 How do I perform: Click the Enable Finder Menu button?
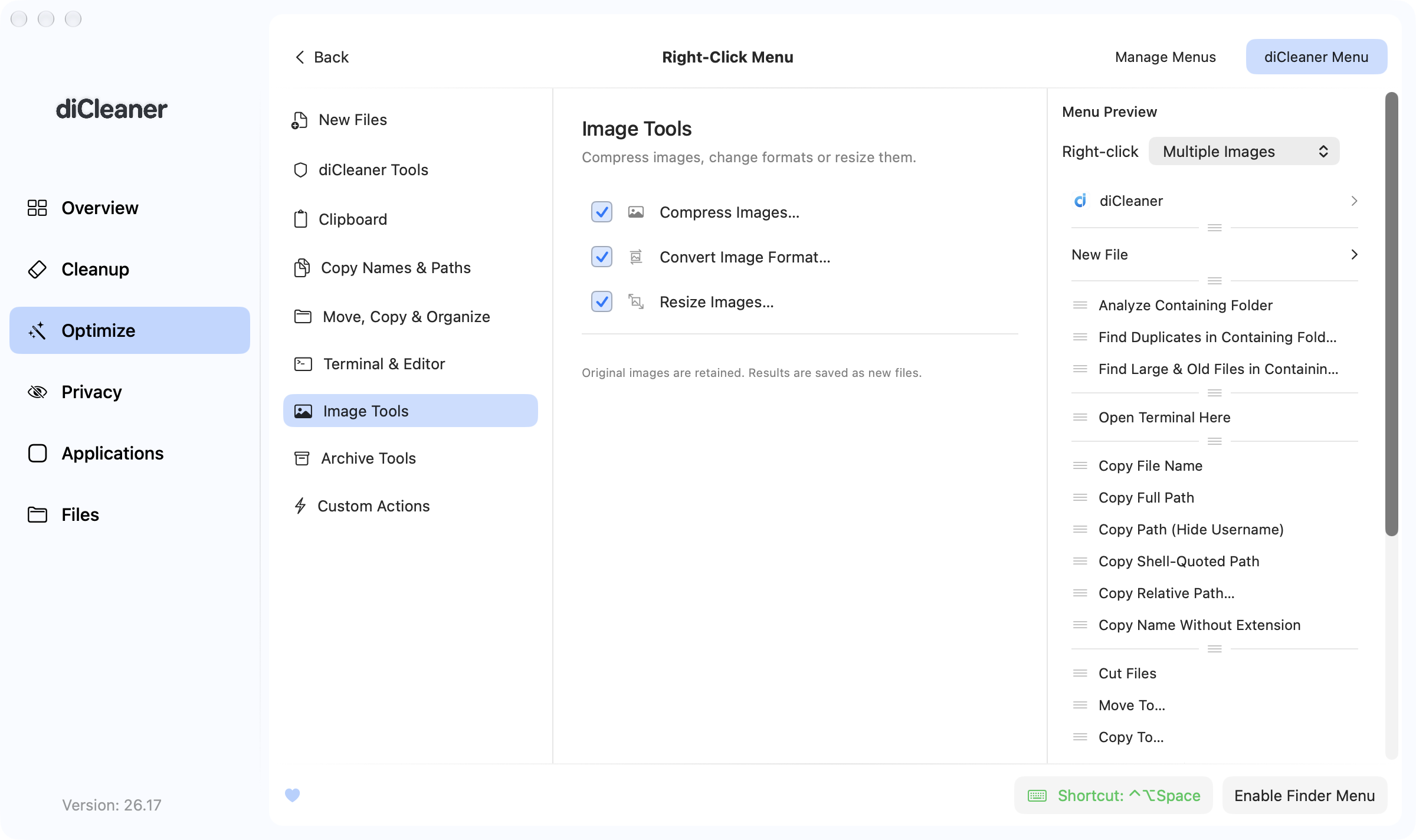click(1304, 795)
